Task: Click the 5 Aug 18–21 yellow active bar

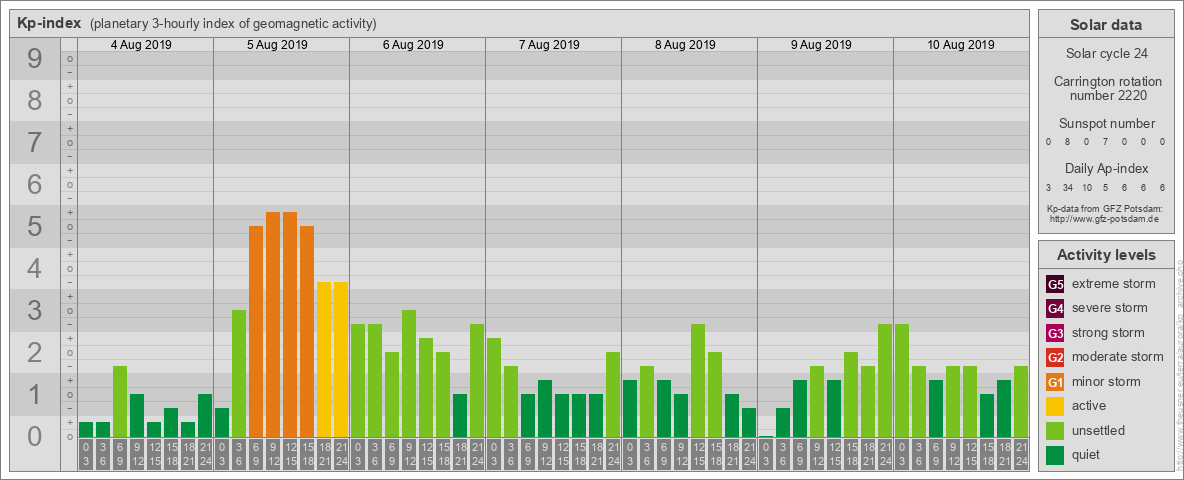Action: [x=324, y=359]
